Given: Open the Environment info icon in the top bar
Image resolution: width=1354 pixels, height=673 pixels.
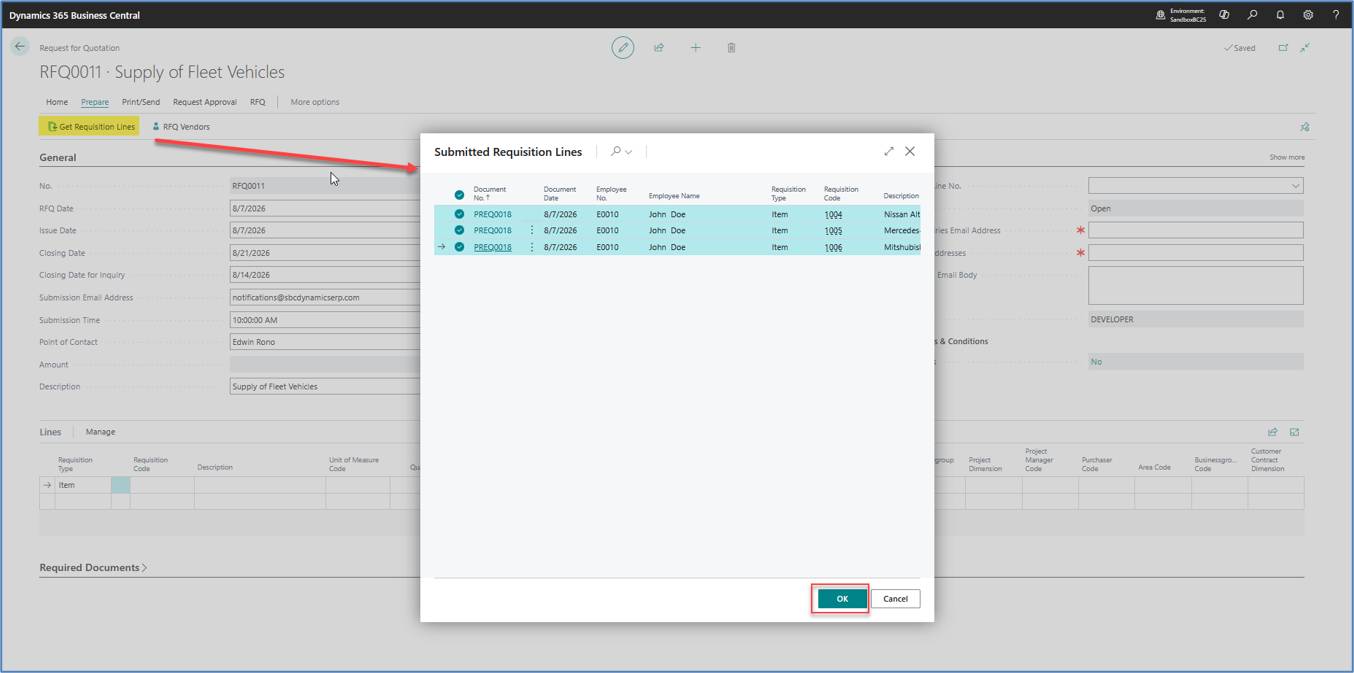Looking at the screenshot, I should (x=1161, y=15).
